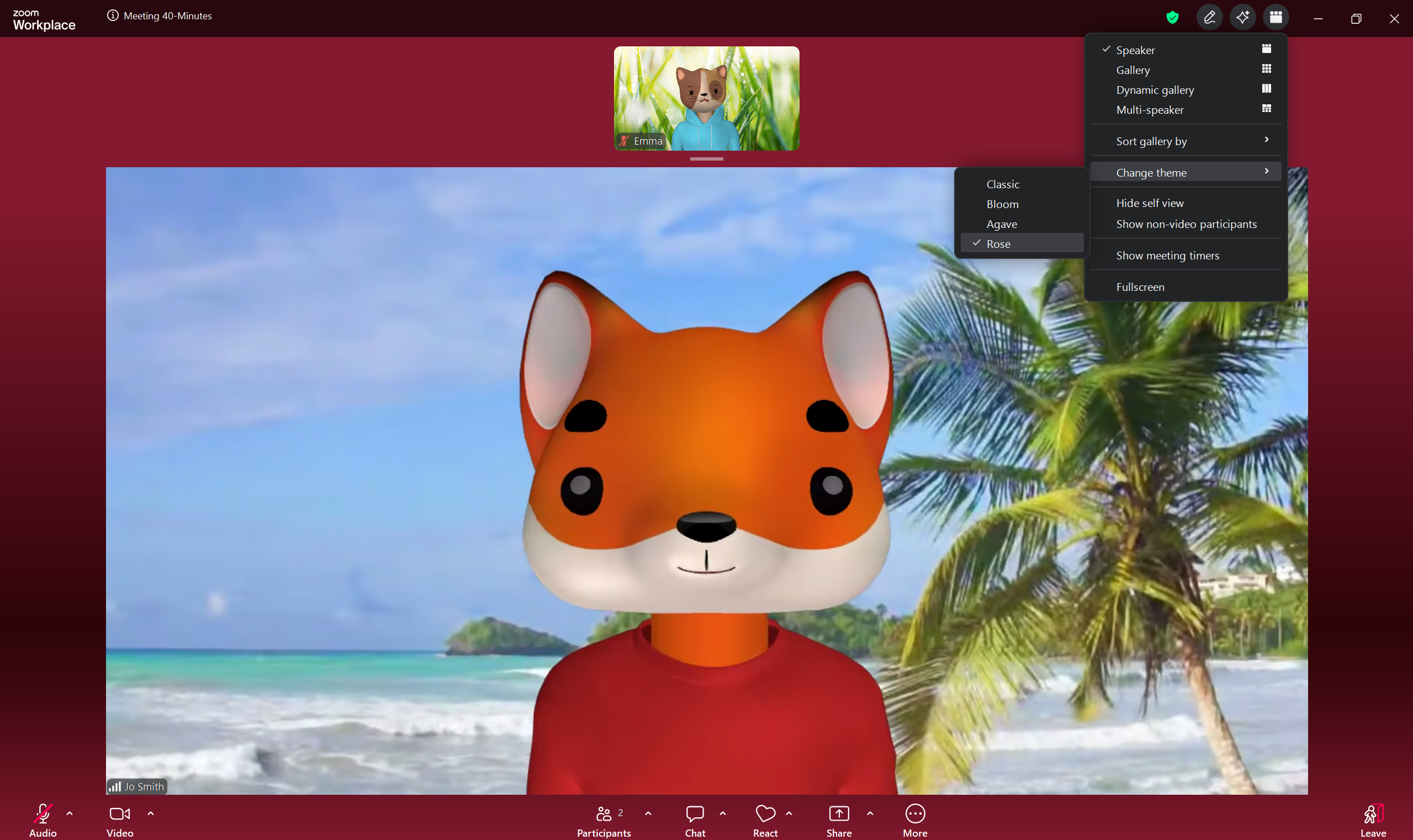
Task: Select the checked Rose theme
Action: pyautogui.click(x=1022, y=243)
